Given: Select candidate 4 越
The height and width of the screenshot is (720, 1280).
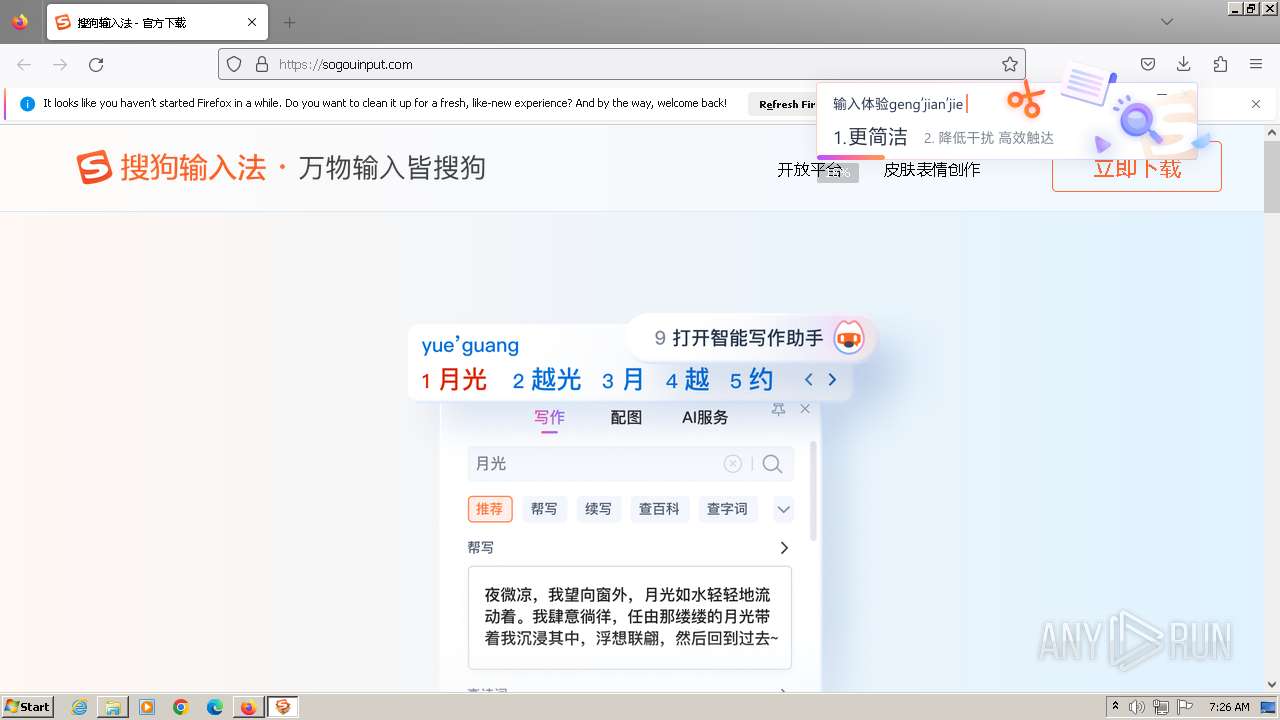Looking at the screenshot, I should click(x=688, y=380).
